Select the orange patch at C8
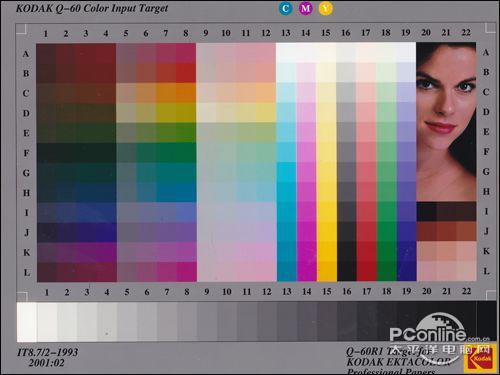Screen dimensions: 500x375 186,93
